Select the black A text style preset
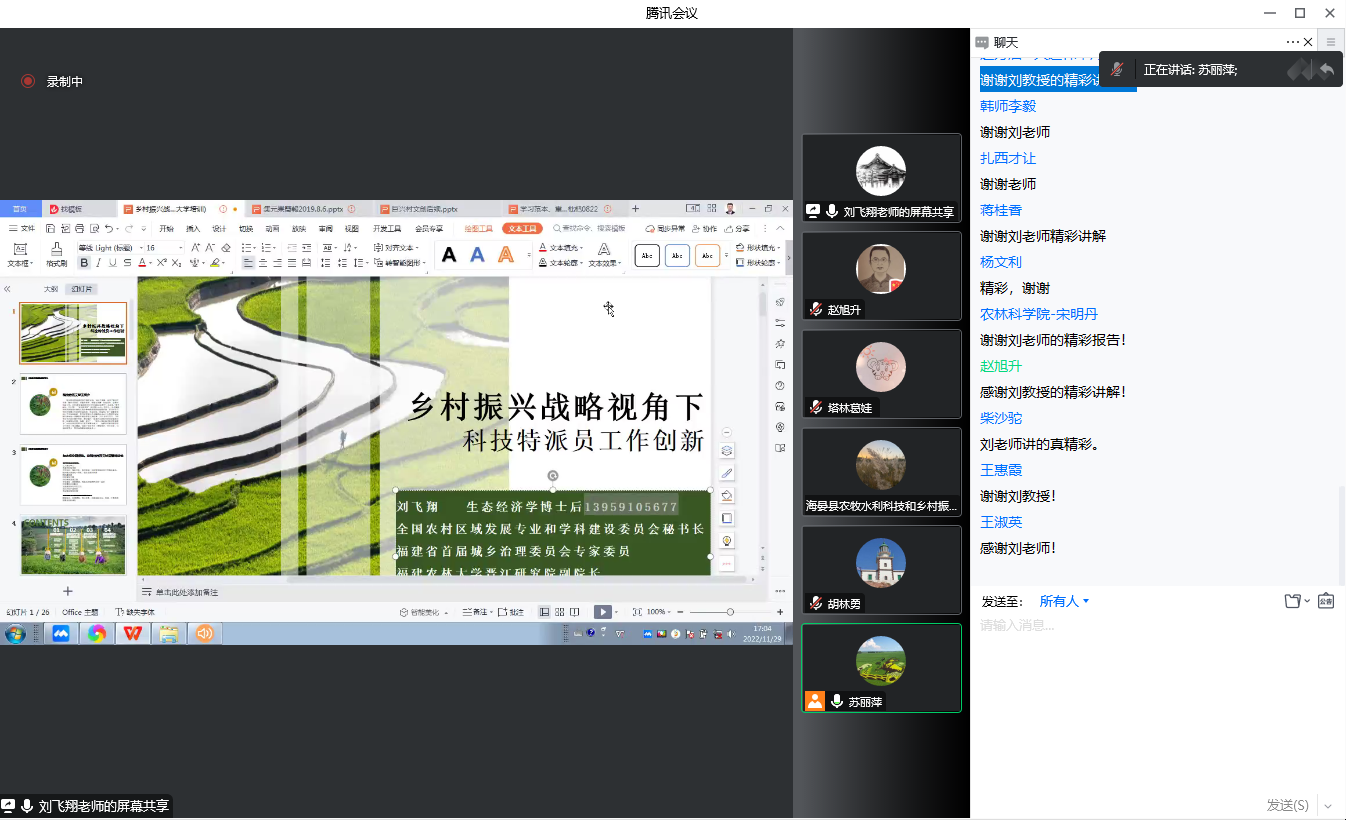Image resolution: width=1346 pixels, height=820 pixels. point(449,255)
